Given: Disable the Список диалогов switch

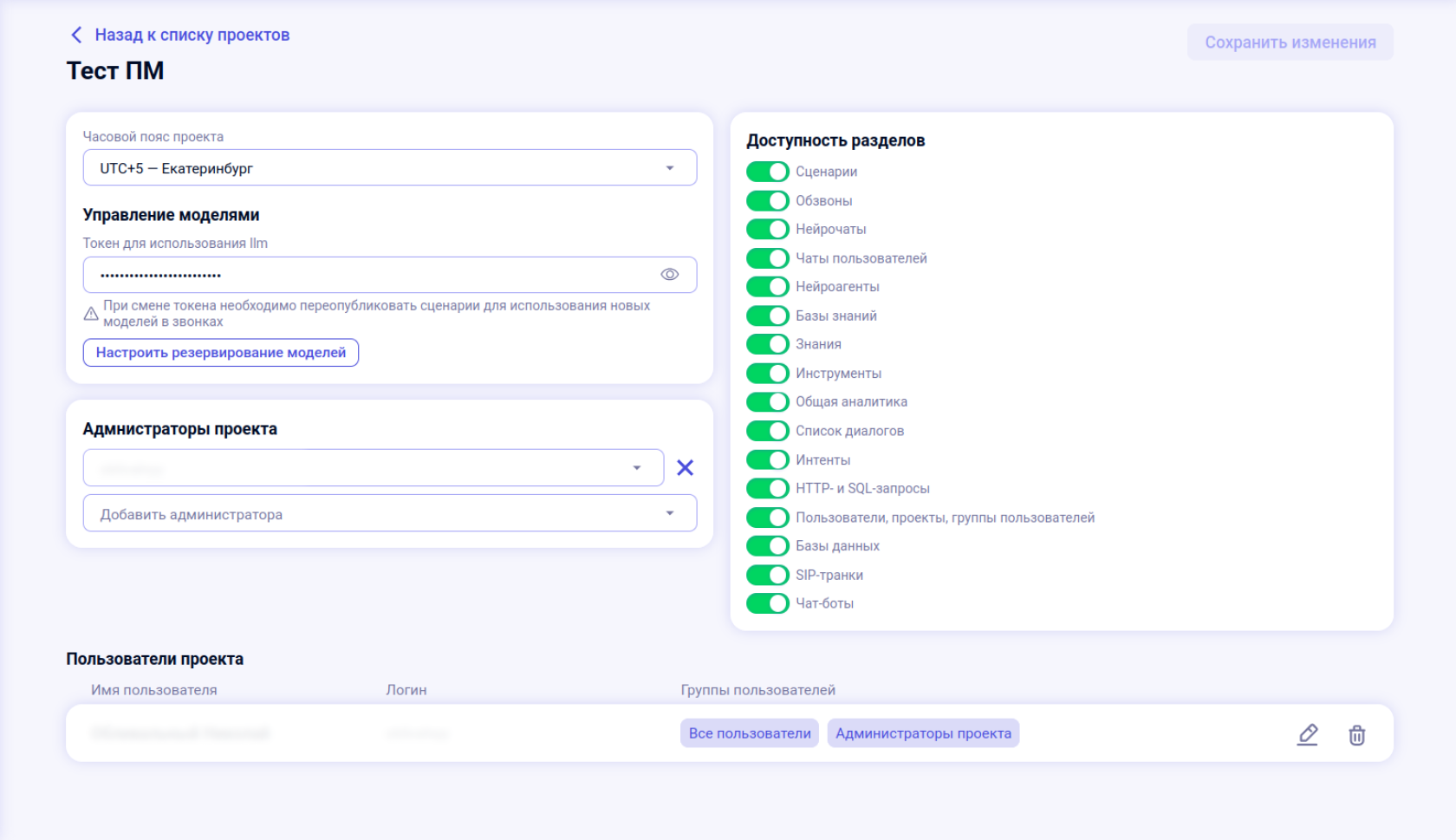Looking at the screenshot, I should click(768, 431).
